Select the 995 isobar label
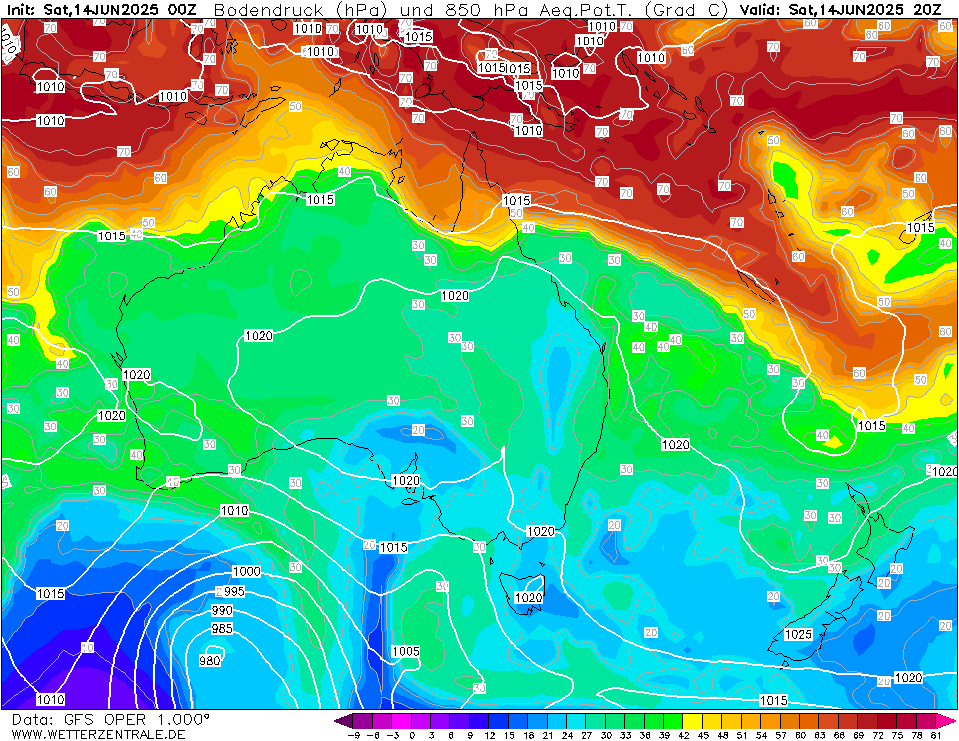The width and height of the screenshot is (959, 741). 234,591
